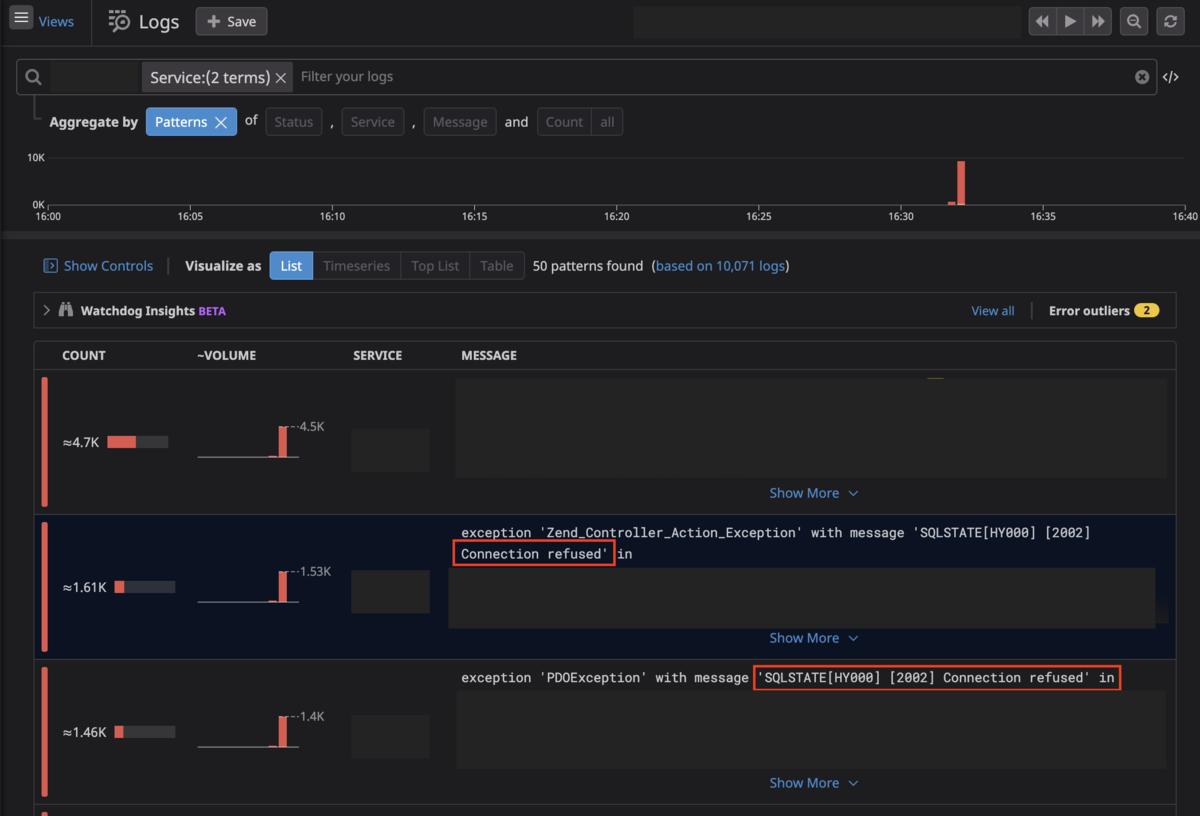The height and width of the screenshot is (816, 1200).
Task: Open the Zend_Controller_Action_Exception message
Action: [x=775, y=543]
